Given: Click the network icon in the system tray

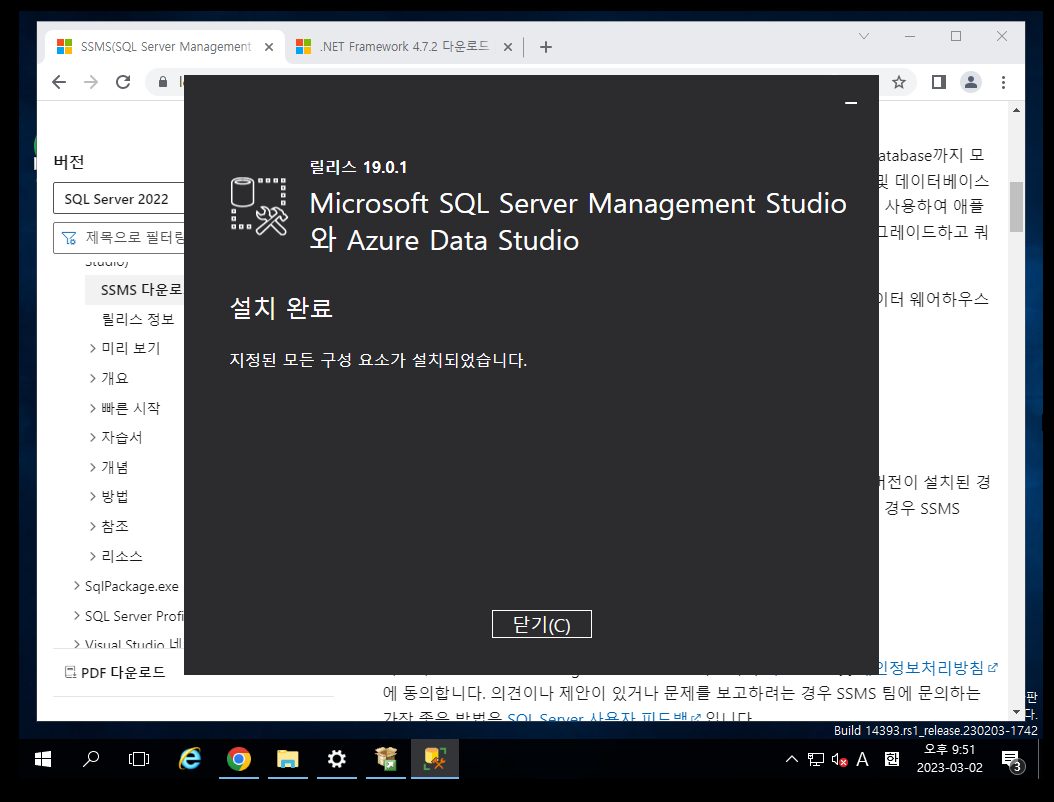Looking at the screenshot, I should point(815,760).
